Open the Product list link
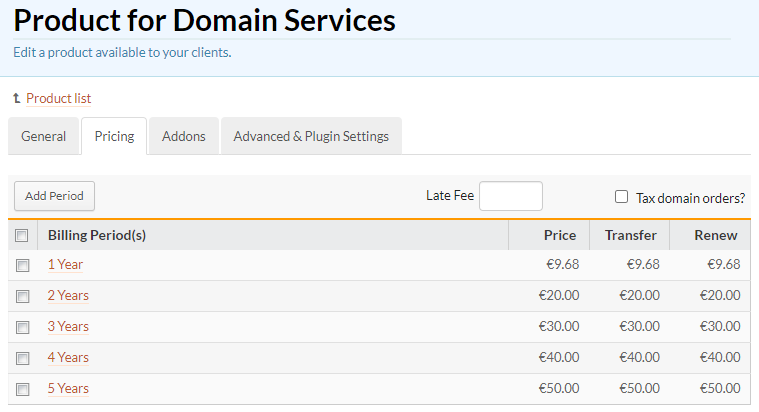The height and width of the screenshot is (412, 759). pyautogui.click(x=59, y=98)
